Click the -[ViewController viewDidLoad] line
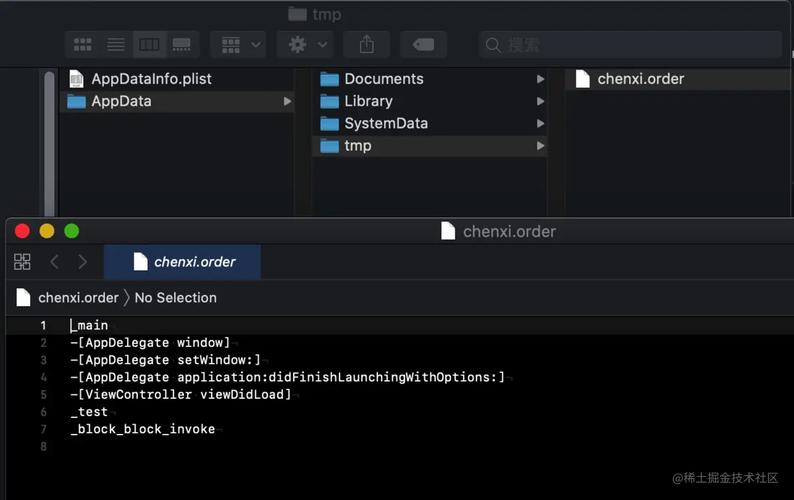The height and width of the screenshot is (500, 794). [181, 395]
